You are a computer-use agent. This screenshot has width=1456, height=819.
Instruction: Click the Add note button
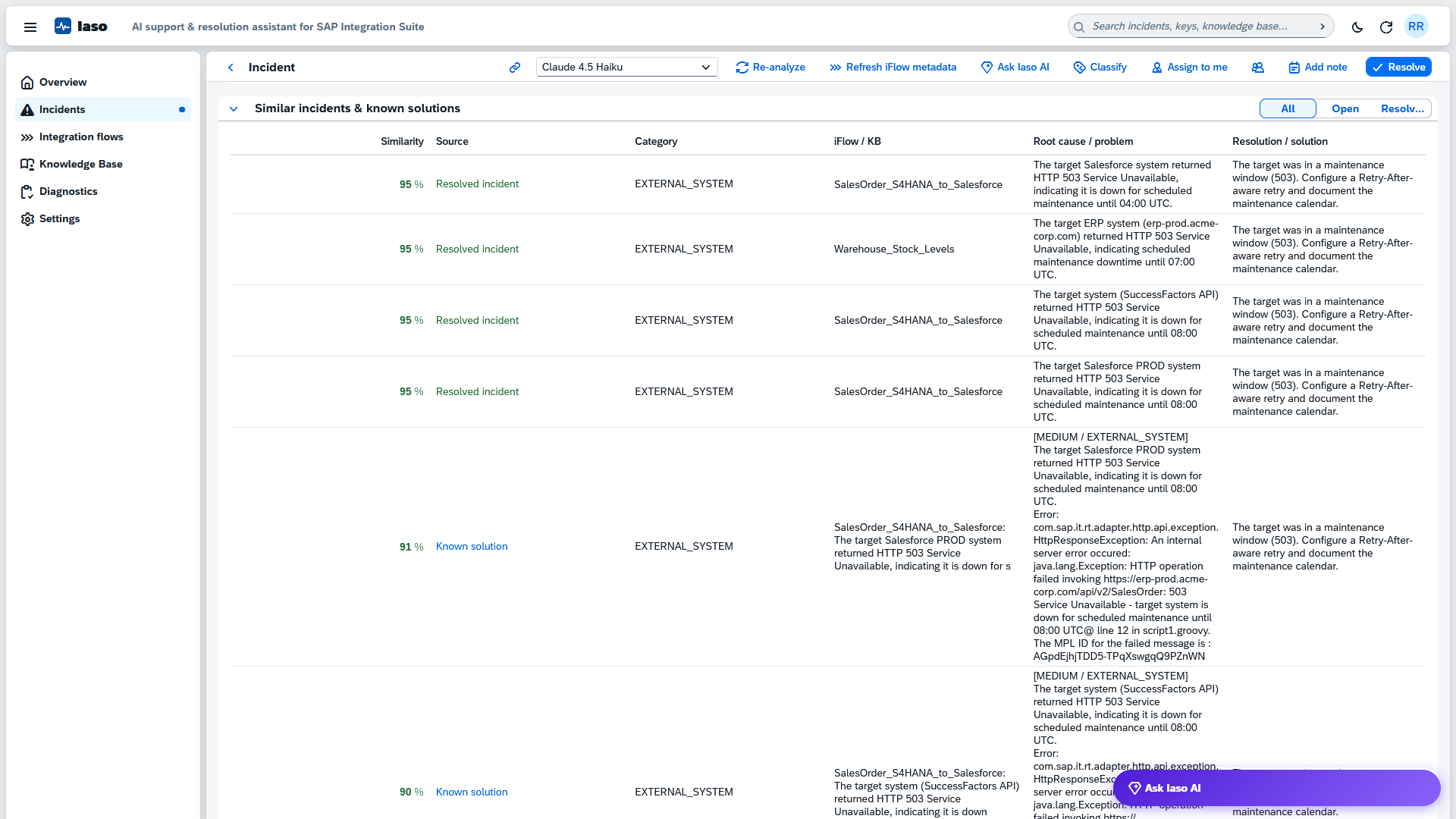point(1318,67)
